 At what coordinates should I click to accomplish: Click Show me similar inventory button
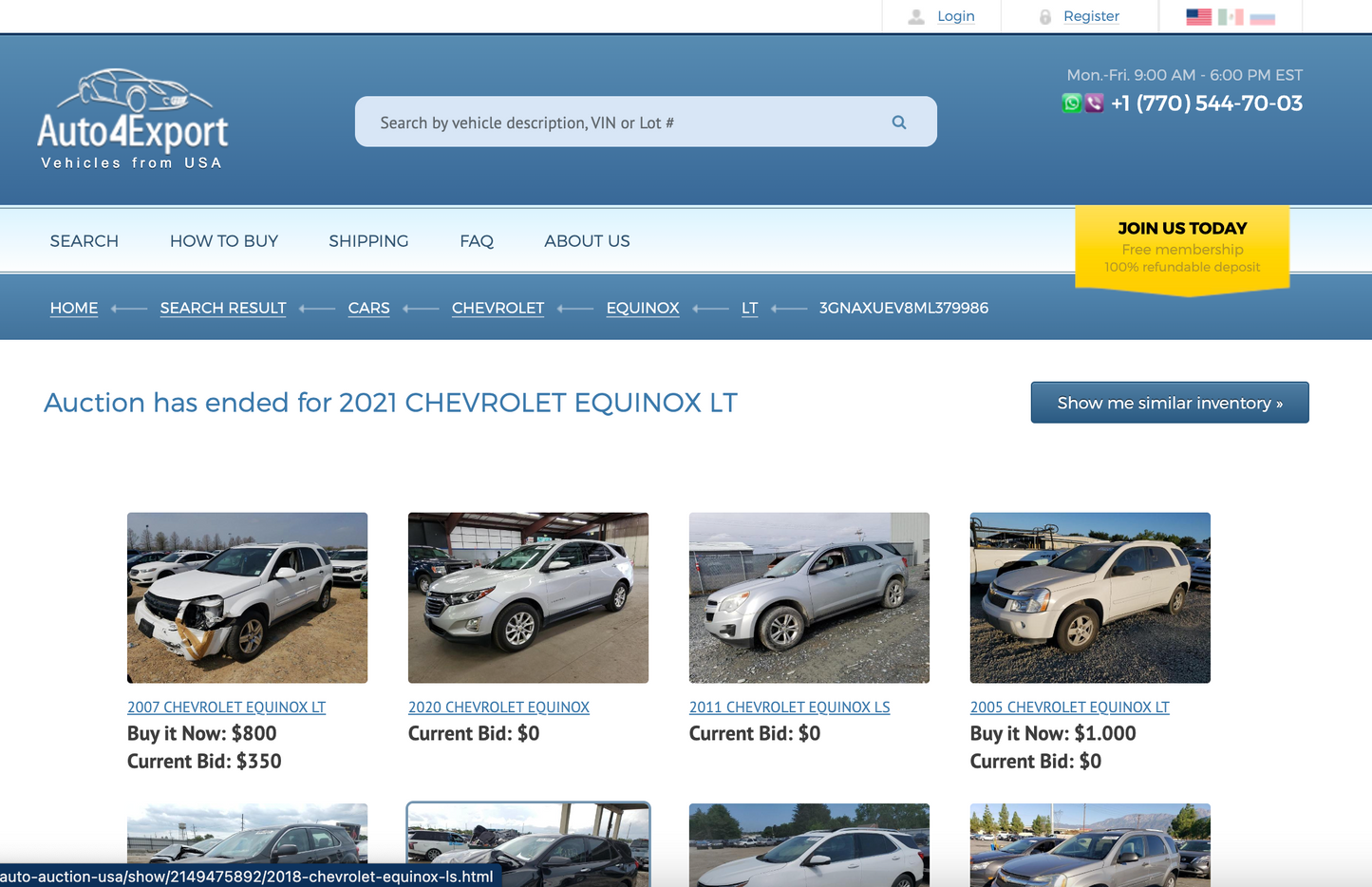tap(1170, 403)
